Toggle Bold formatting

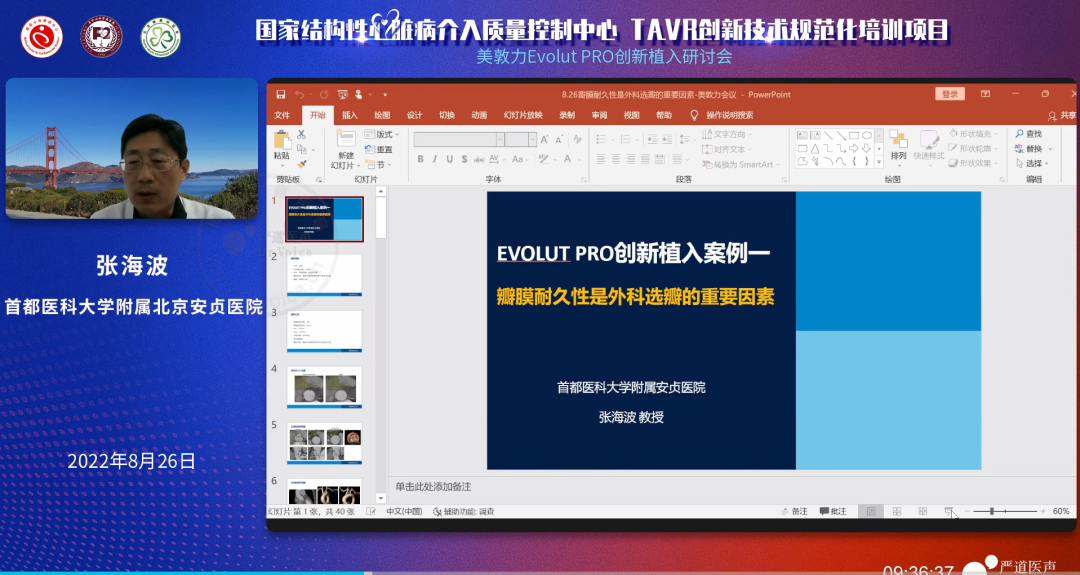click(x=420, y=159)
